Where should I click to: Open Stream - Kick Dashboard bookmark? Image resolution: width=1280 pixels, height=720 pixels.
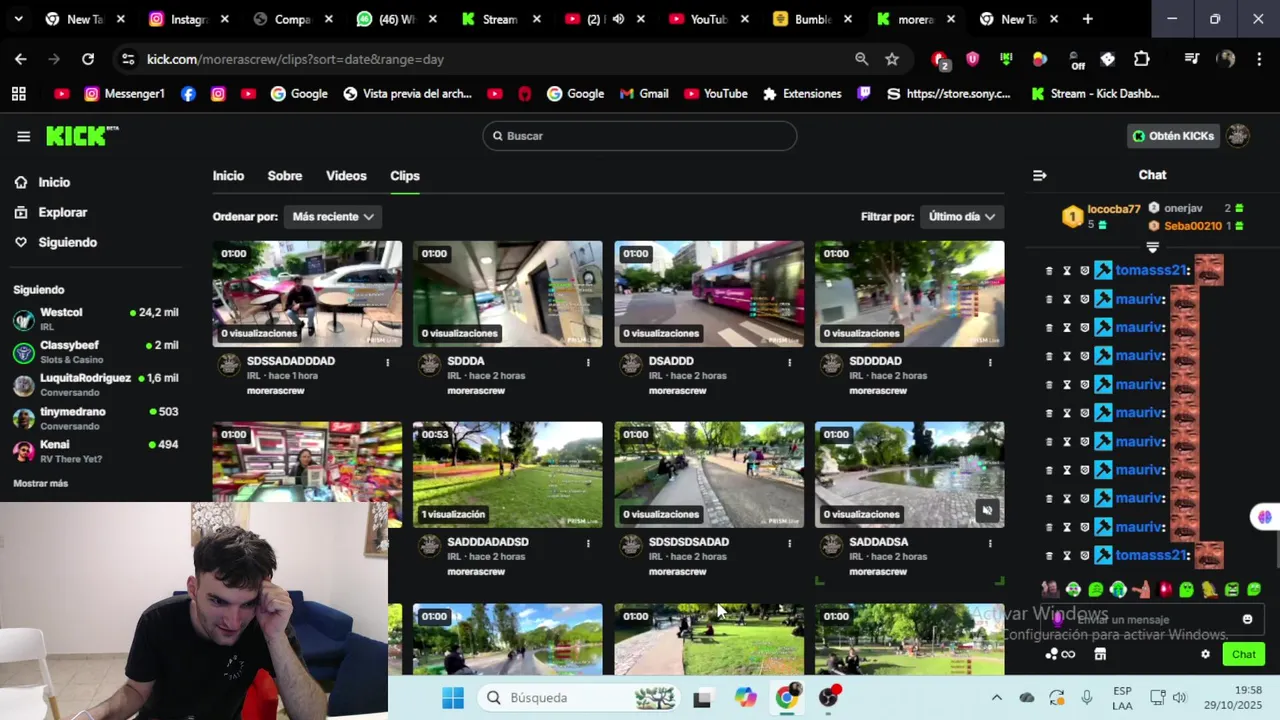tap(1095, 94)
